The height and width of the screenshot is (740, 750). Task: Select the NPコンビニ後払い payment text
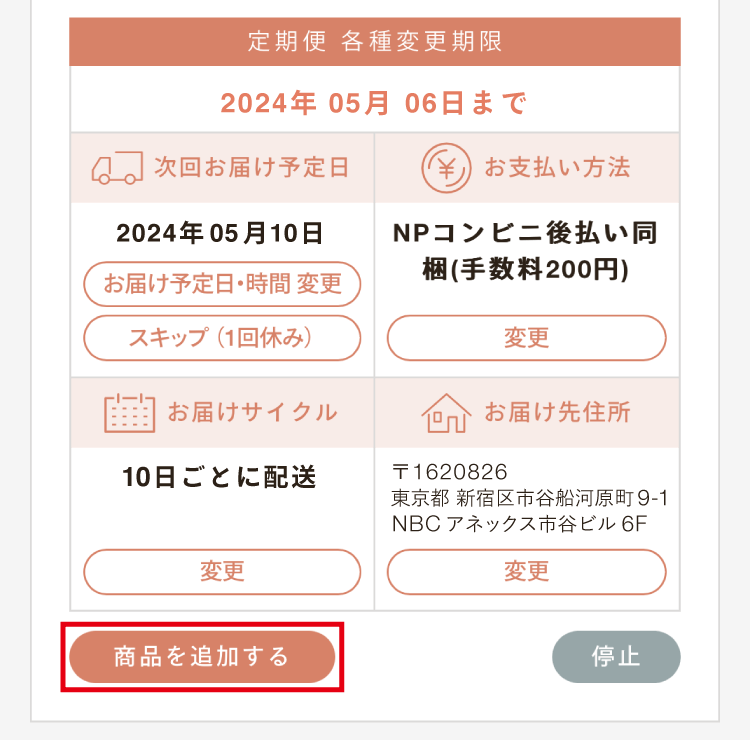click(526, 251)
